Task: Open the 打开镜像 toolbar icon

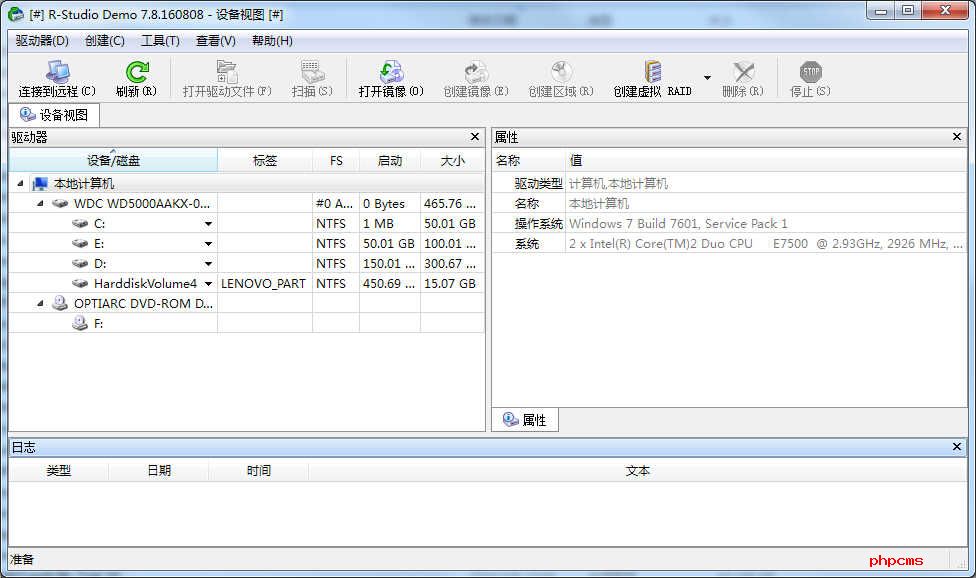Action: [391, 72]
